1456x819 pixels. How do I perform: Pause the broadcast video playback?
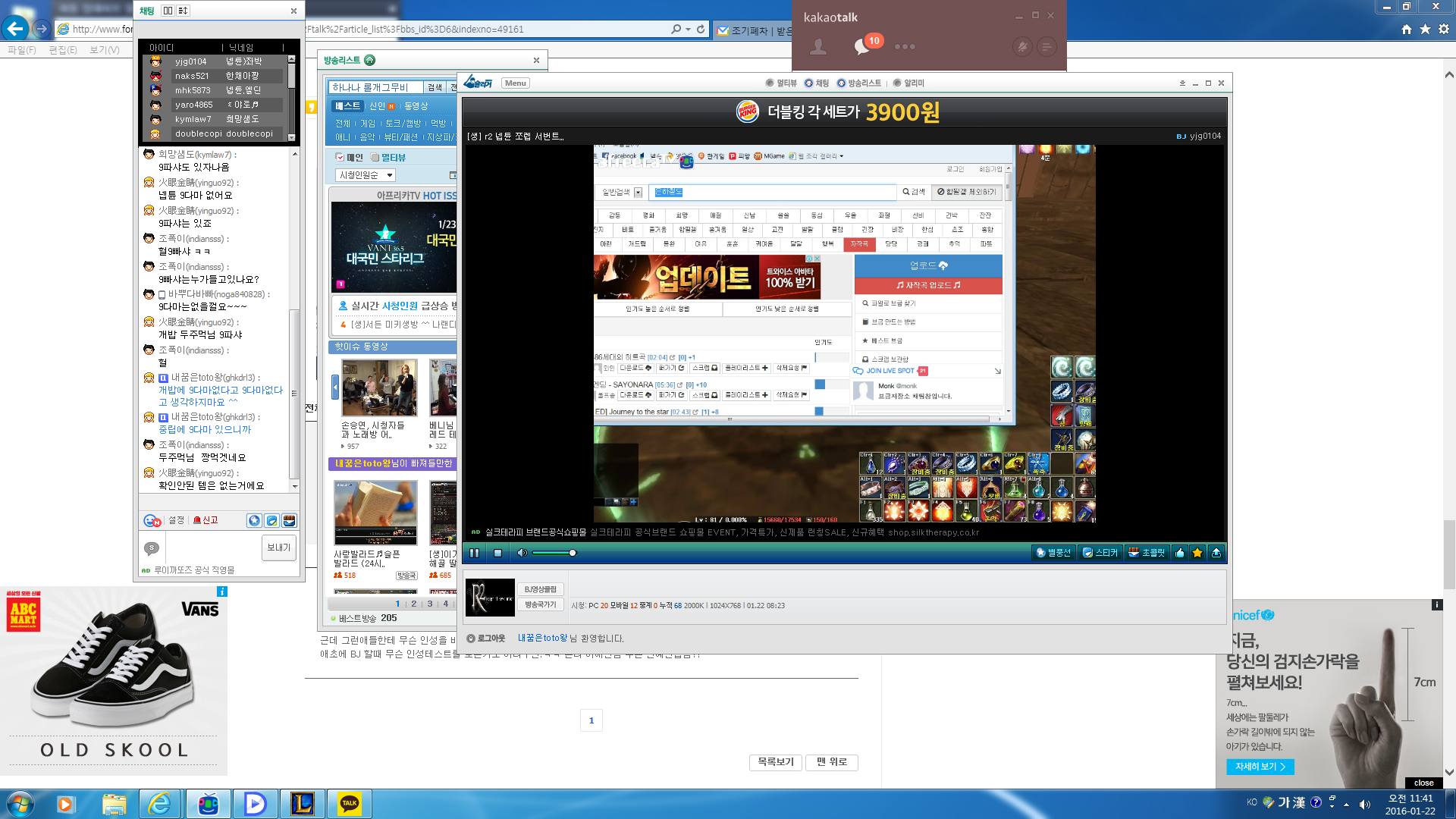[474, 553]
